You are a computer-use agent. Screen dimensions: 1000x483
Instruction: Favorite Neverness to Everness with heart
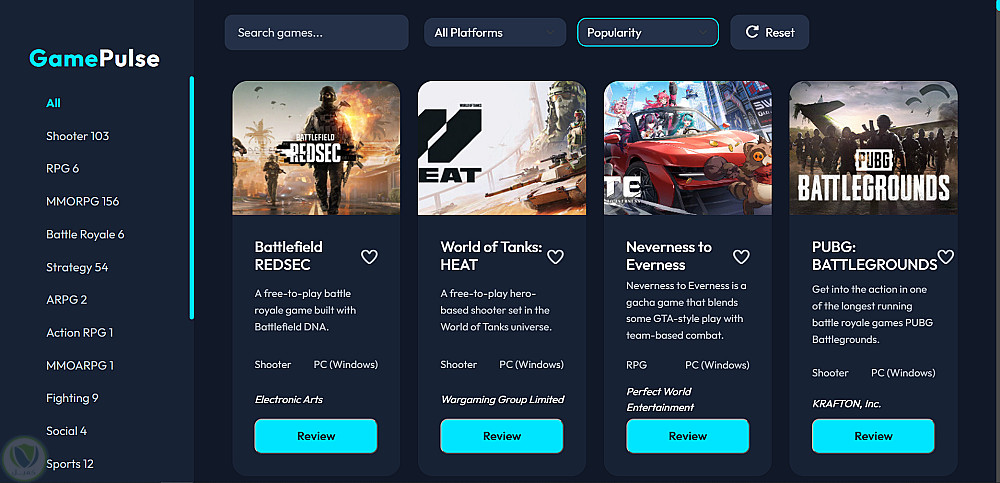point(741,256)
